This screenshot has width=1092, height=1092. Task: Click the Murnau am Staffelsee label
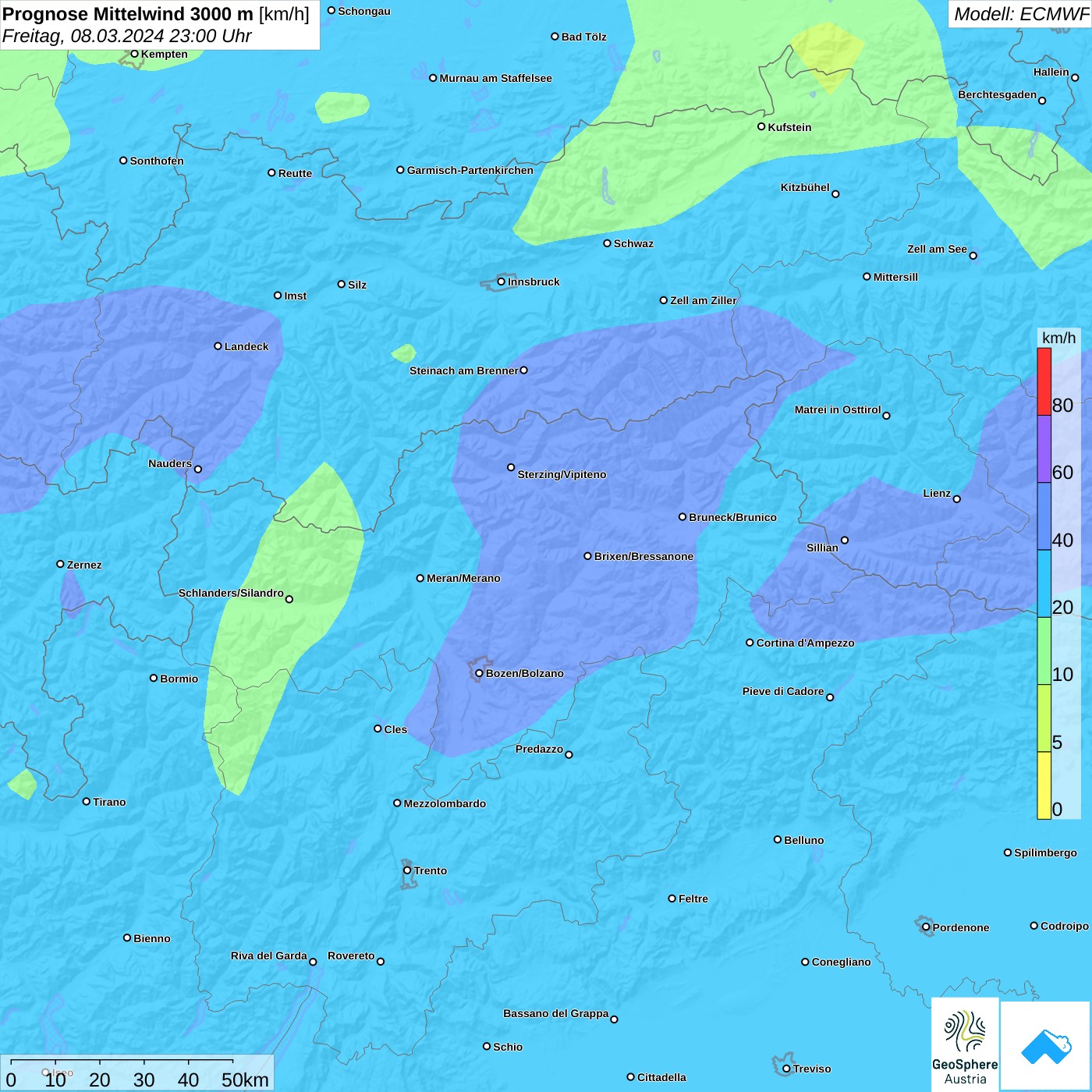(495, 78)
